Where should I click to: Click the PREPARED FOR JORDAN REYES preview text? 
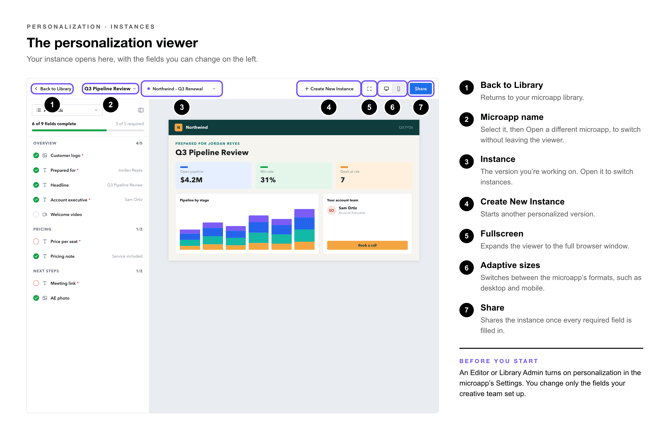(207, 144)
